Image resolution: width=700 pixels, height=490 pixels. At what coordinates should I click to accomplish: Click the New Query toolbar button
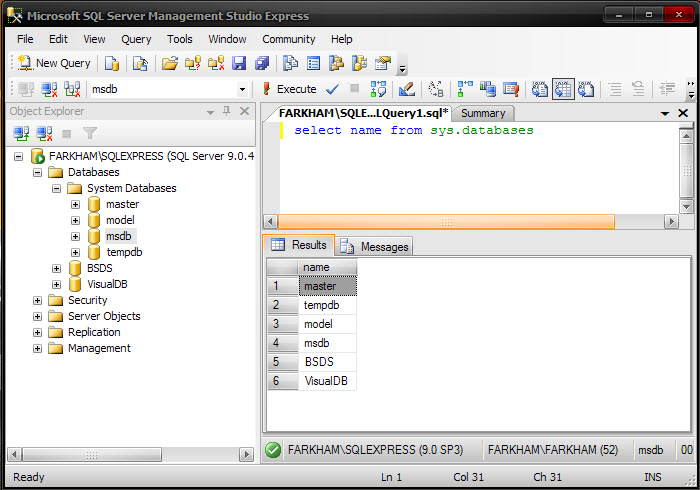(54, 63)
